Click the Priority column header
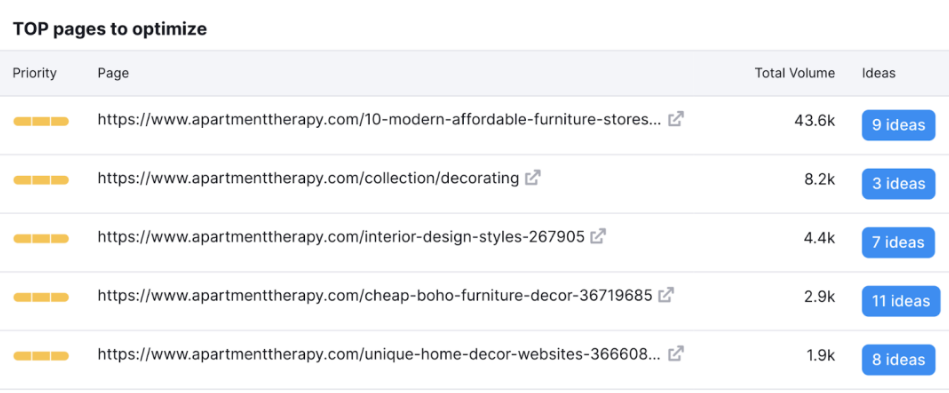 [34, 73]
